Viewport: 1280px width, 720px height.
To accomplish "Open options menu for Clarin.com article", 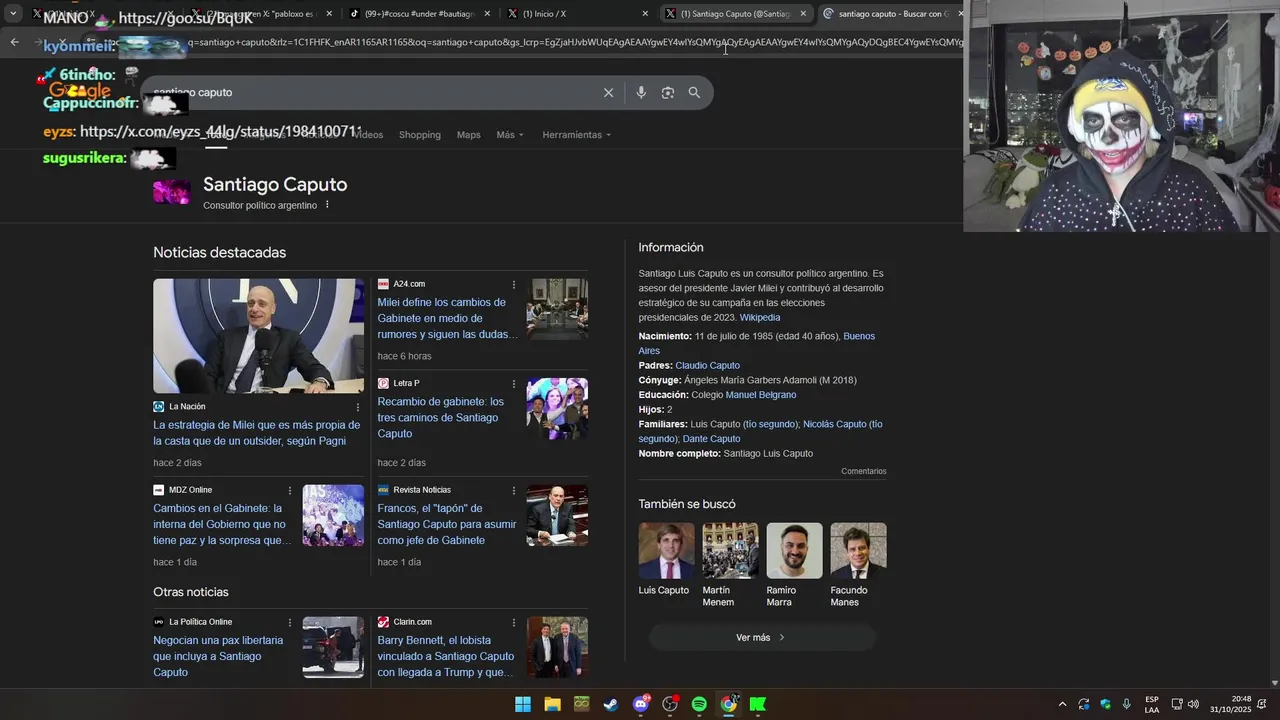I will coord(514,622).
